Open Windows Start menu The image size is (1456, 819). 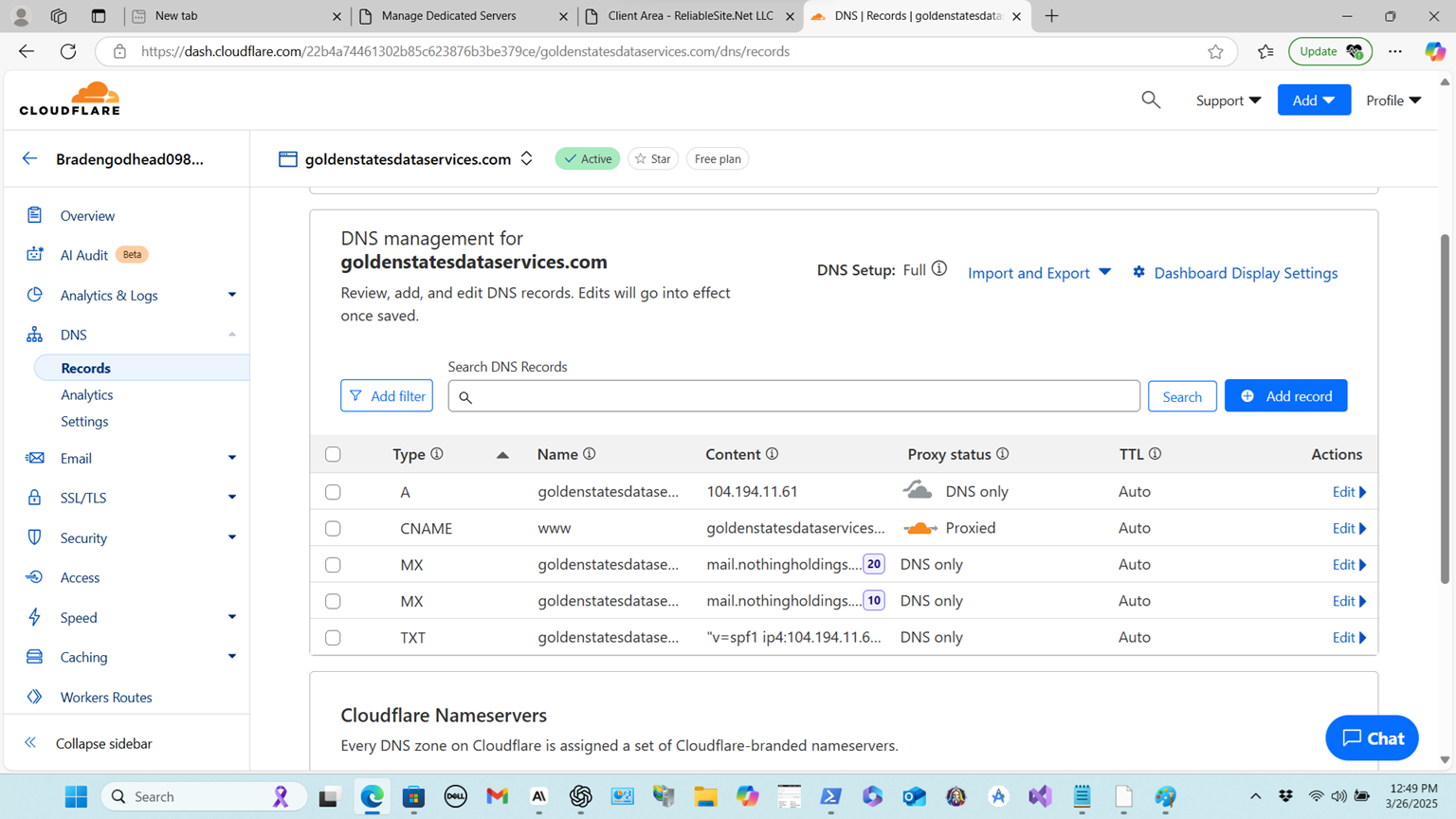tap(77, 796)
